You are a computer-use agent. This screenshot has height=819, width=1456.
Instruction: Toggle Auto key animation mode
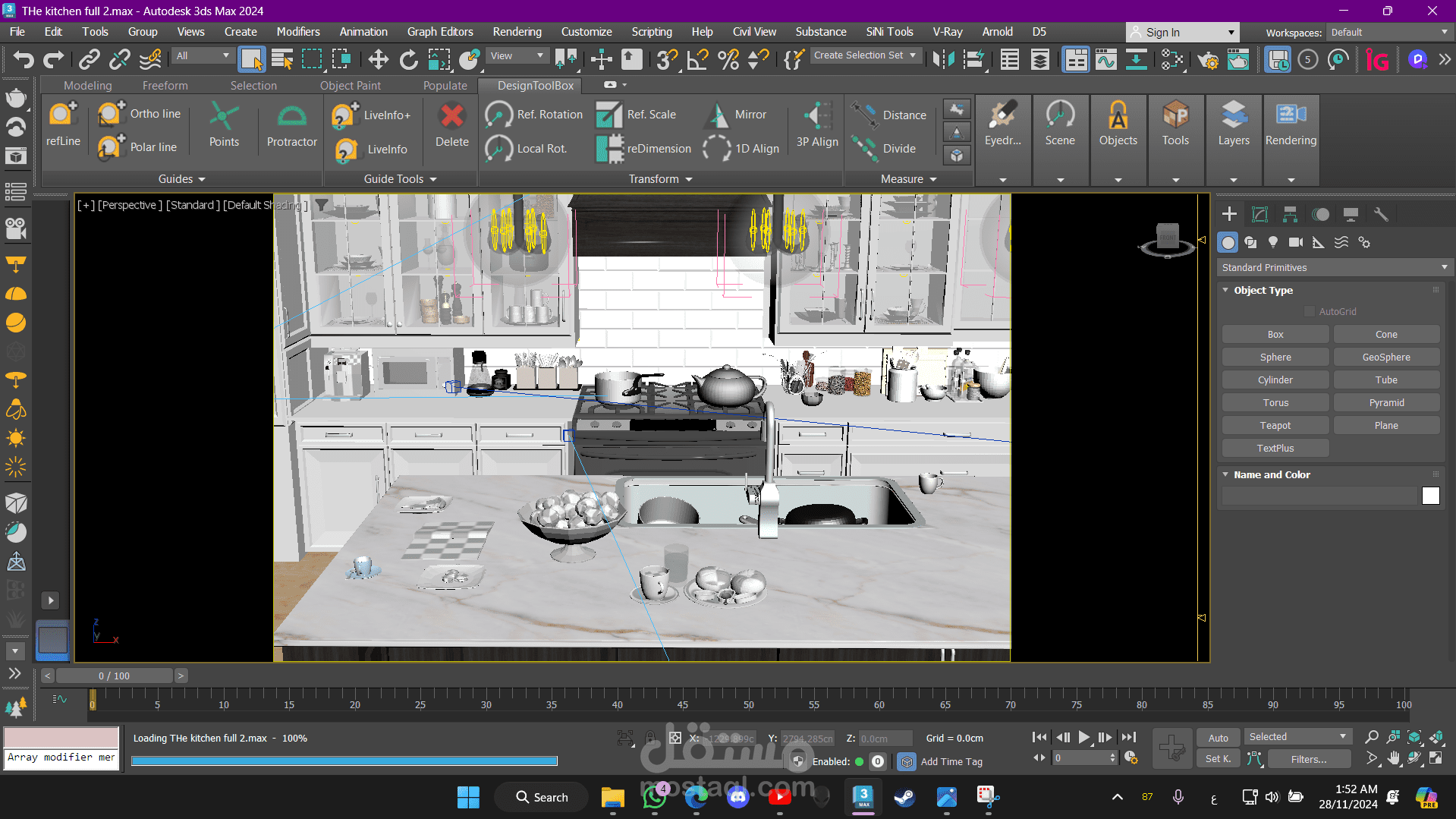(1218, 738)
